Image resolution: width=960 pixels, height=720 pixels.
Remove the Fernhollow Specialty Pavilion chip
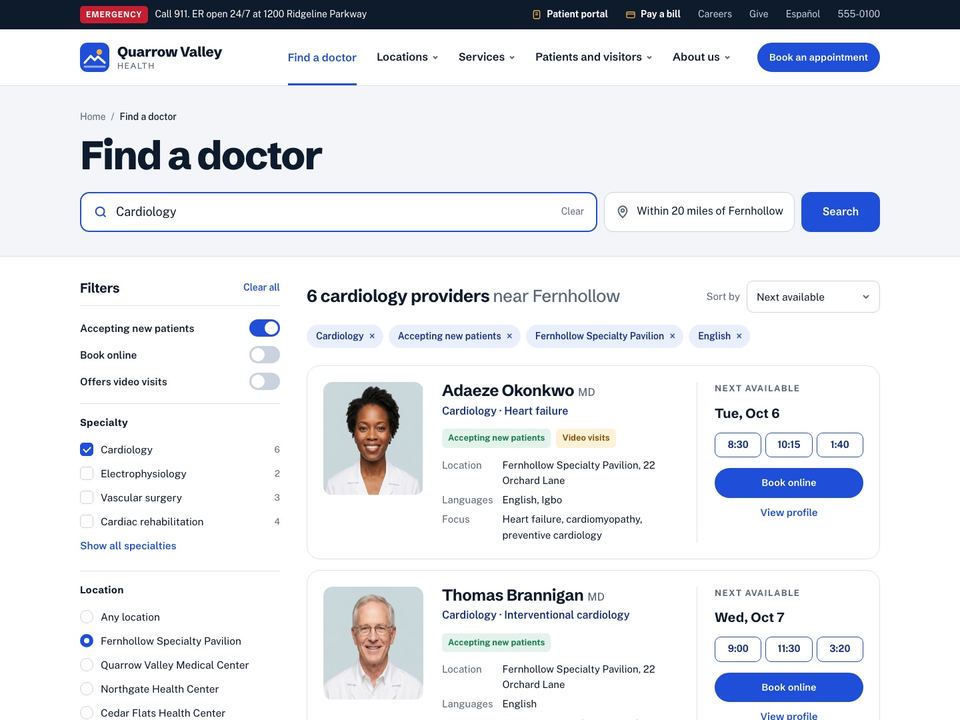672,336
